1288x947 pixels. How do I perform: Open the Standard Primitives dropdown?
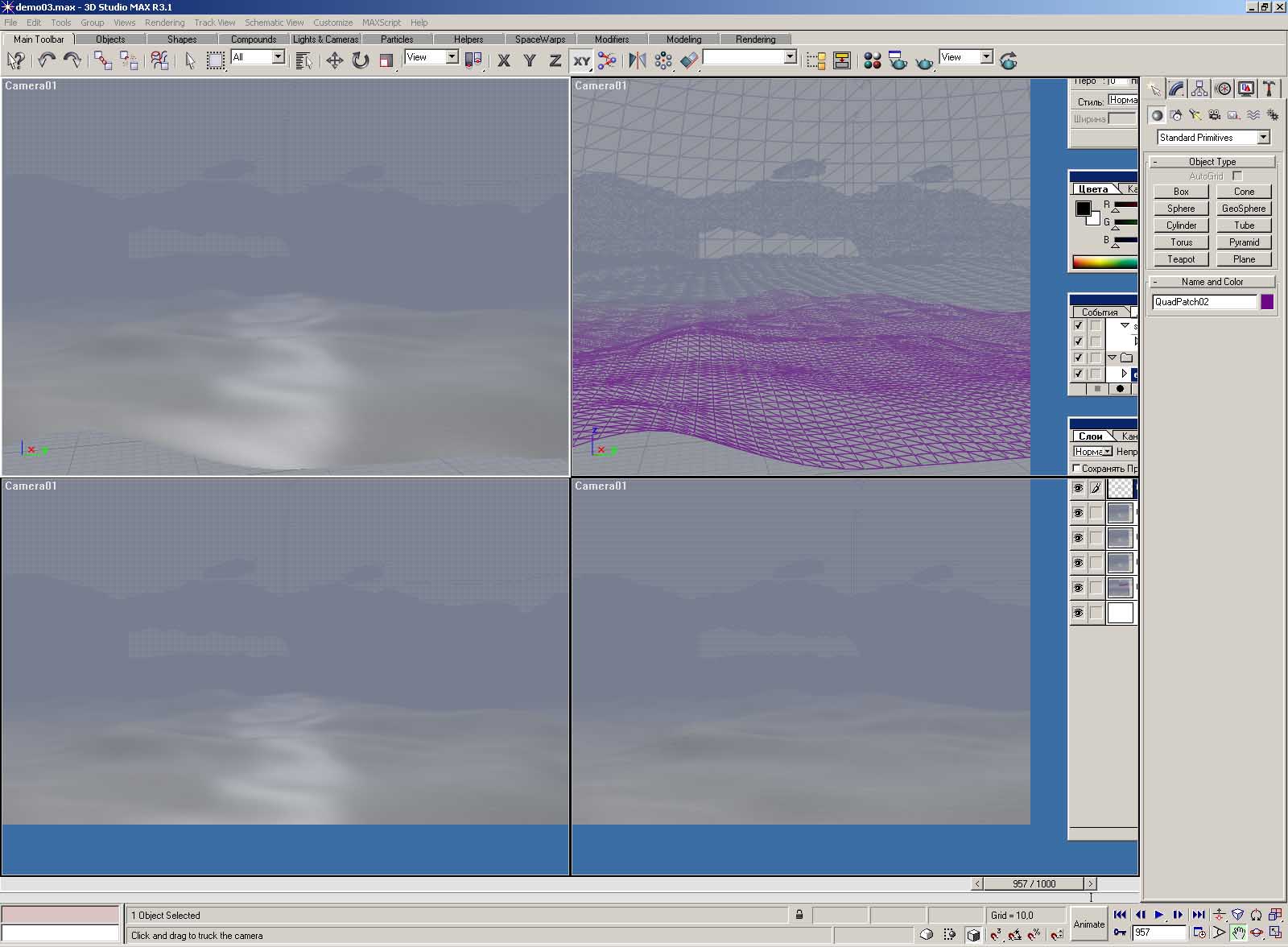pyautogui.click(x=1262, y=138)
